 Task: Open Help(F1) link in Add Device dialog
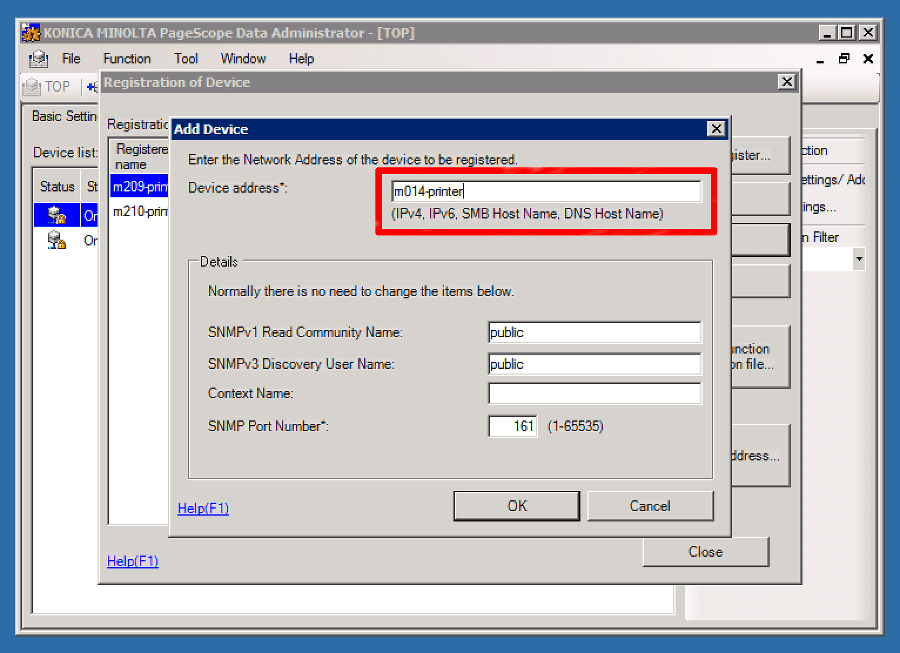click(x=203, y=508)
